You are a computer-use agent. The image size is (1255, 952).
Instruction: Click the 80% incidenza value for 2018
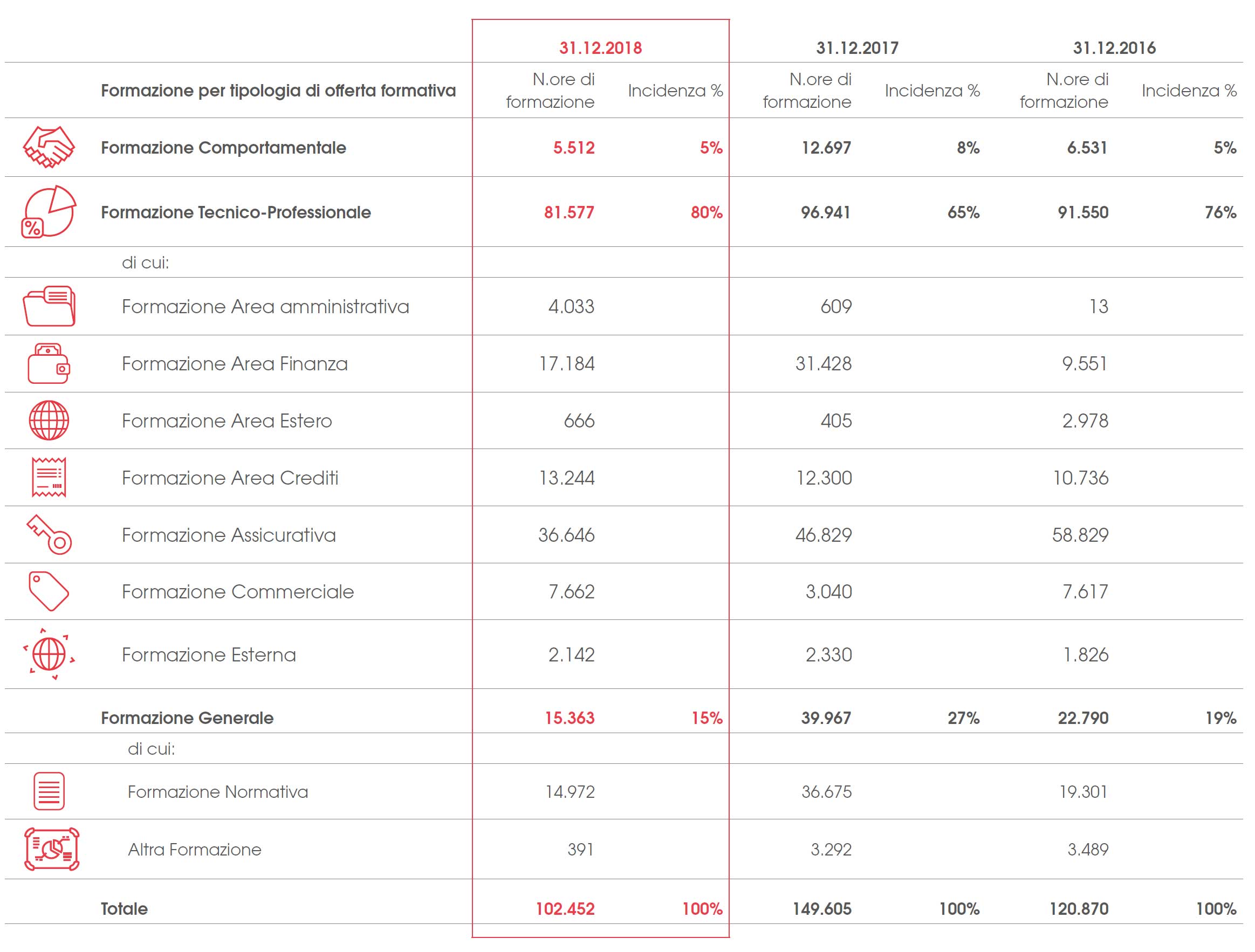pyautogui.click(x=707, y=212)
